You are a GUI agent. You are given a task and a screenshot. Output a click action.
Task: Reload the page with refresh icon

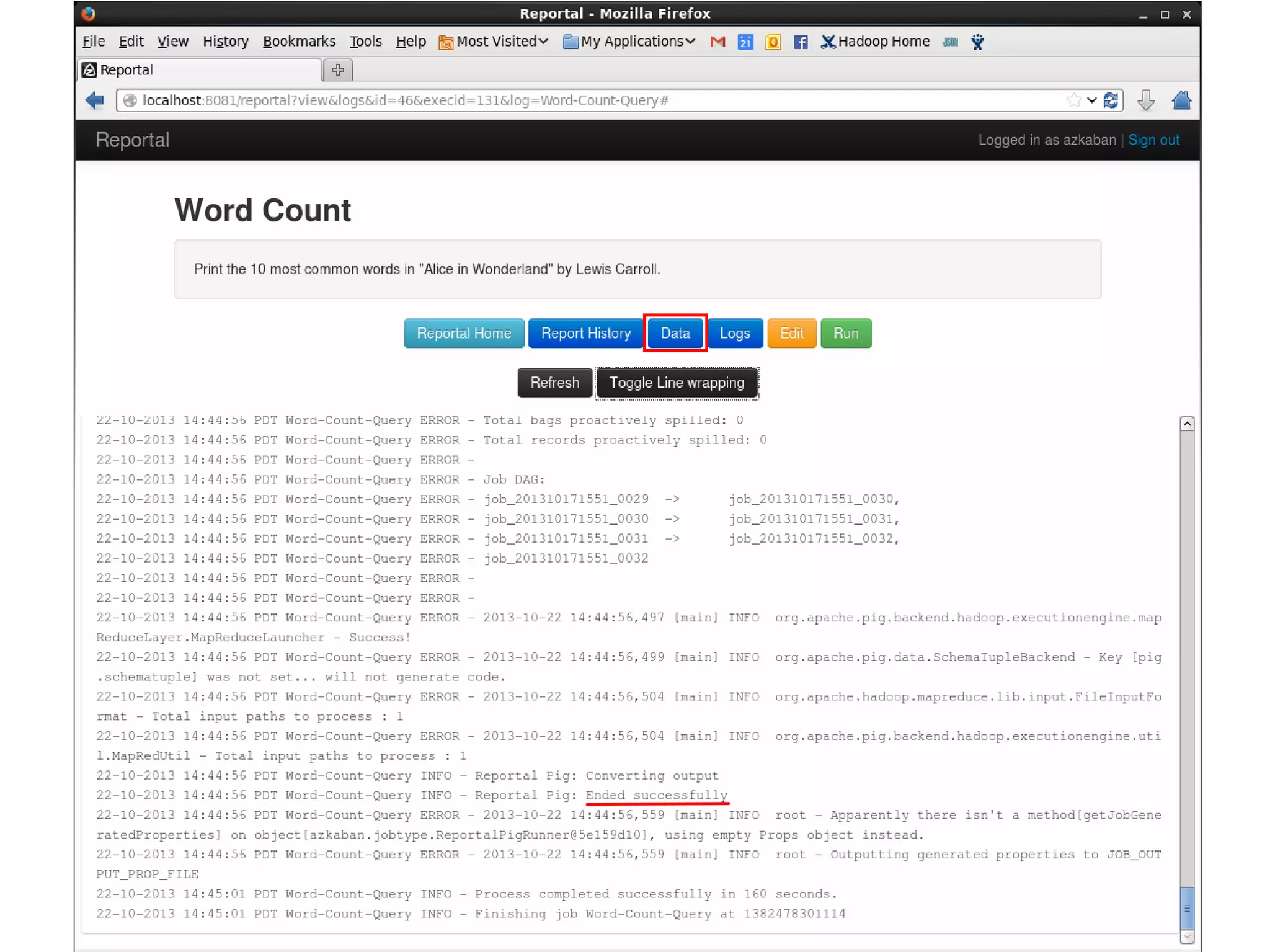point(1111,100)
